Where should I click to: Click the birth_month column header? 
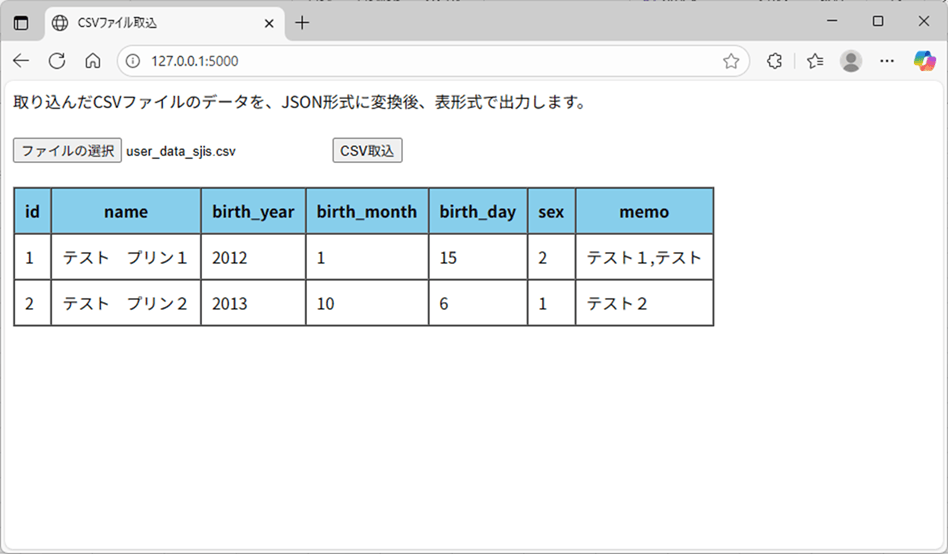pos(366,211)
